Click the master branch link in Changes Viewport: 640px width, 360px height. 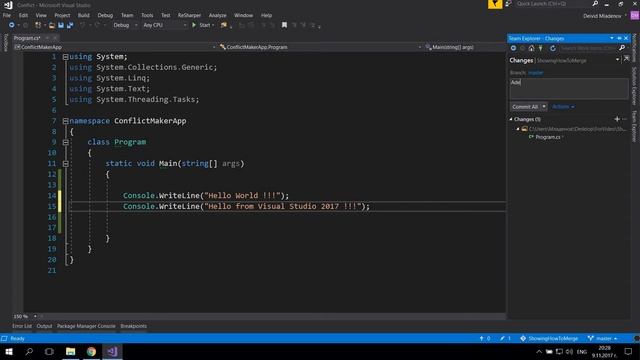pyautogui.click(x=536, y=73)
